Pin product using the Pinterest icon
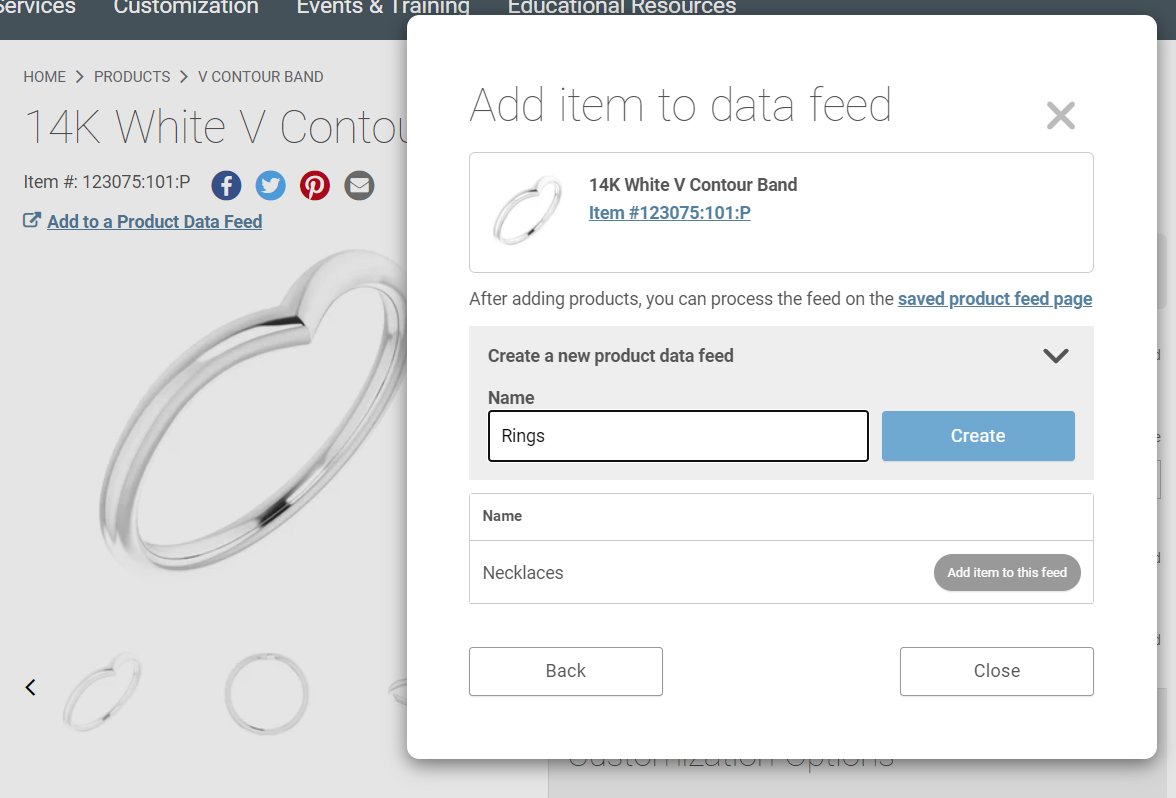 (314, 185)
